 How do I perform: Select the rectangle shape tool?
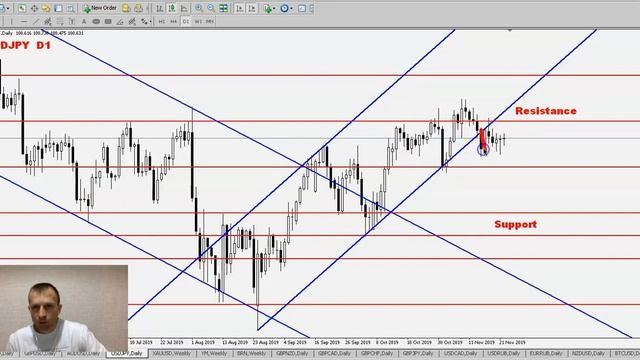[108, 21]
